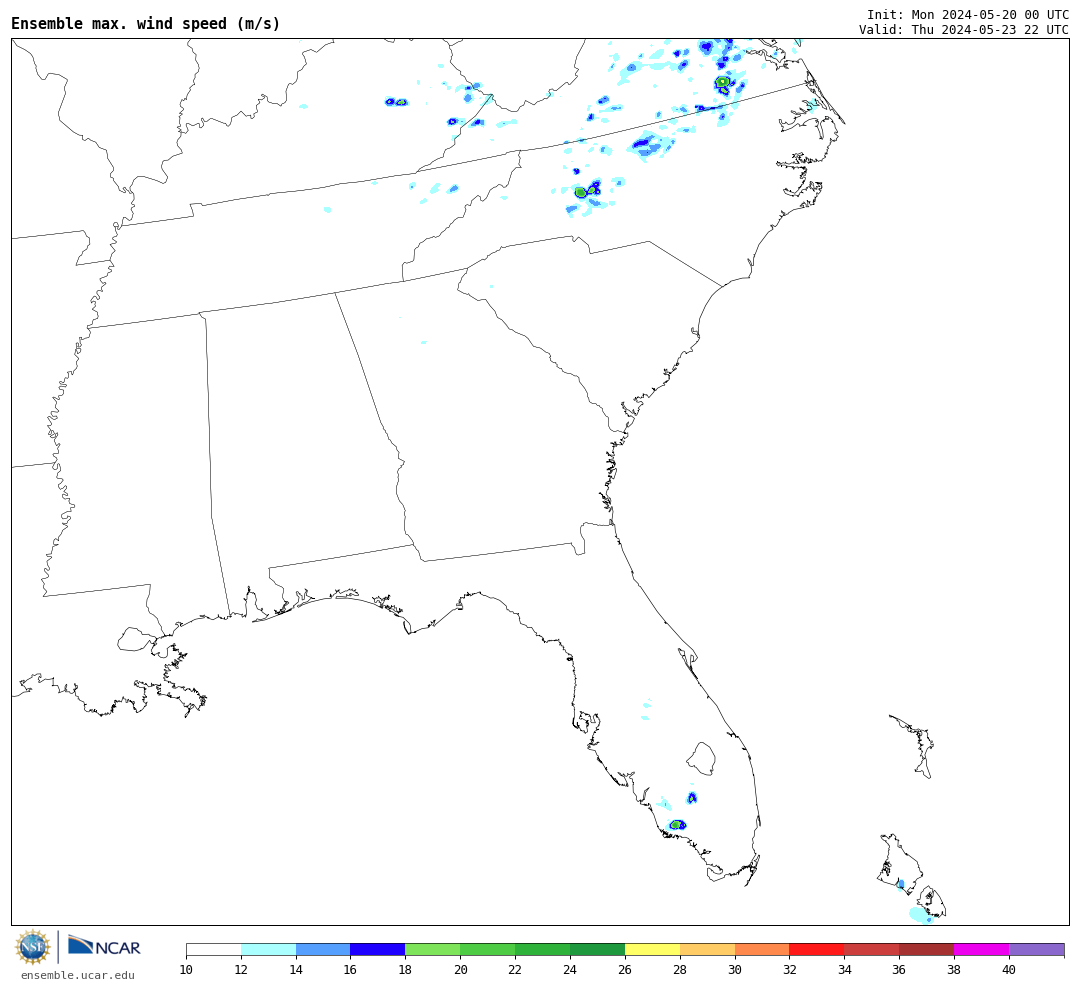The image size is (1080, 988).
Task: Click the colorbar tick label '16'
Action: click(x=351, y=970)
